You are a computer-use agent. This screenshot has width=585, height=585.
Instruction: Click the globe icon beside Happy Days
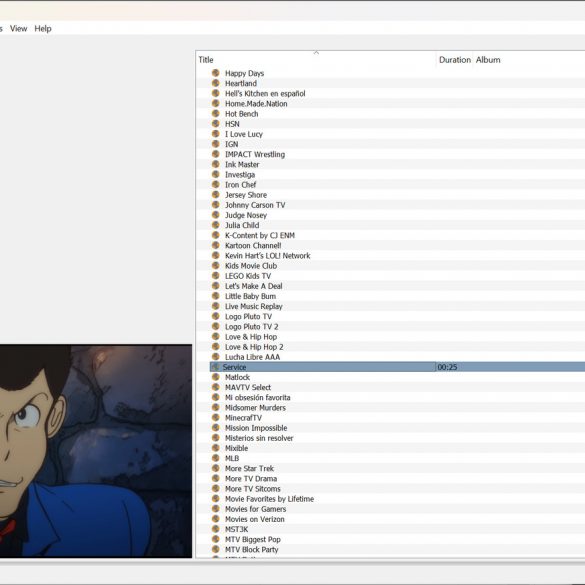(x=215, y=73)
